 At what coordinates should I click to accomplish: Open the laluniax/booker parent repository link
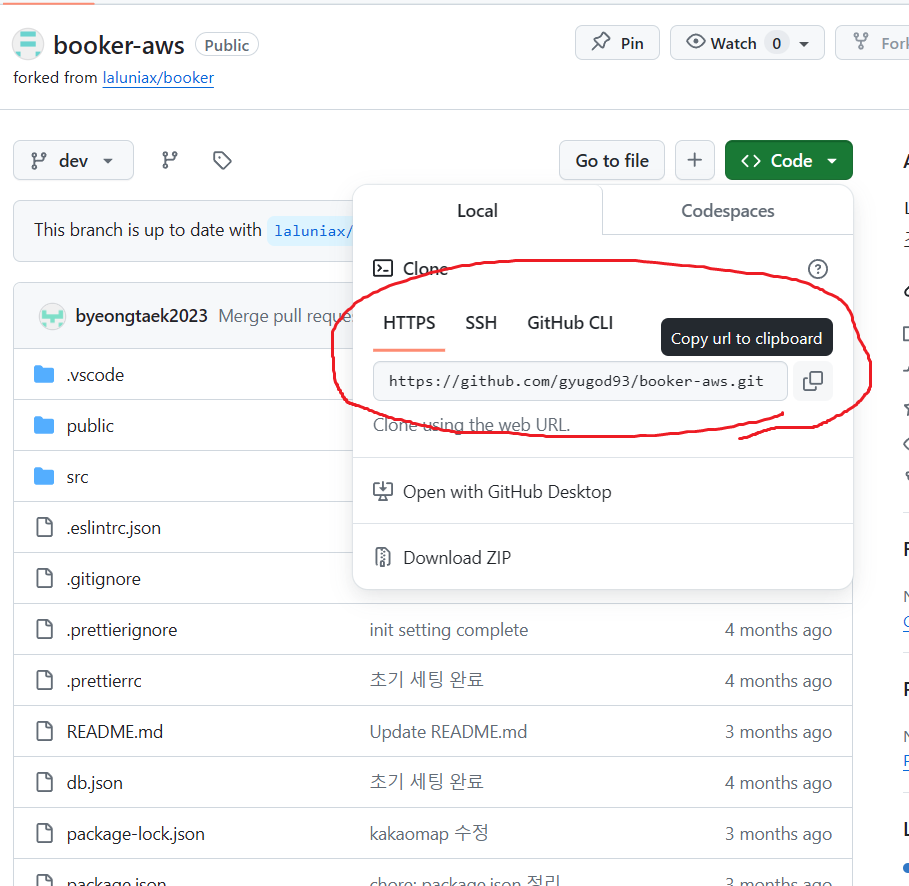(158, 78)
